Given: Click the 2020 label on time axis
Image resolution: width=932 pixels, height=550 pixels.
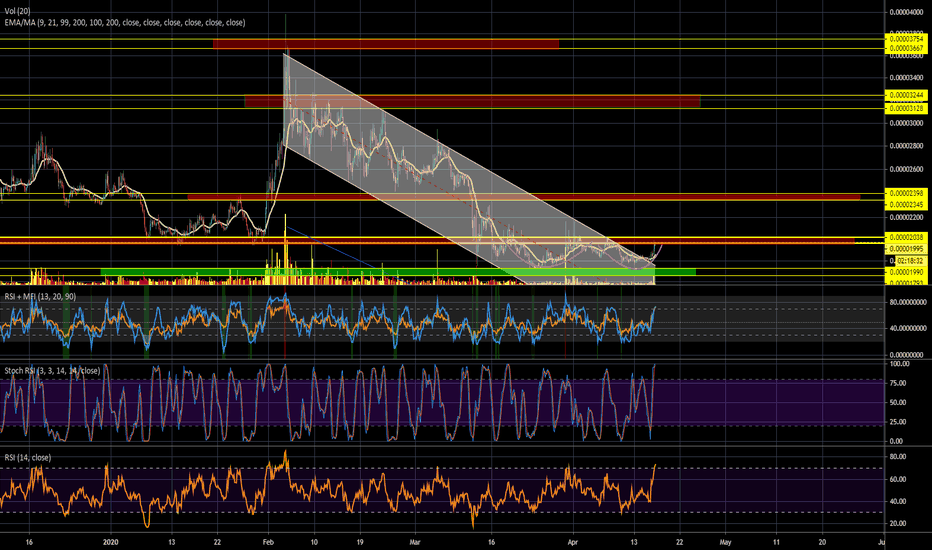Looking at the screenshot, I should 111,542.
